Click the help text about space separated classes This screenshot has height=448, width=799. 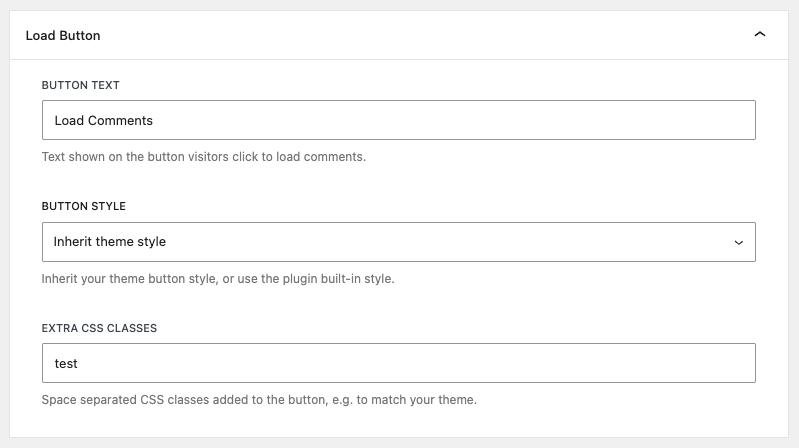tap(259, 400)
